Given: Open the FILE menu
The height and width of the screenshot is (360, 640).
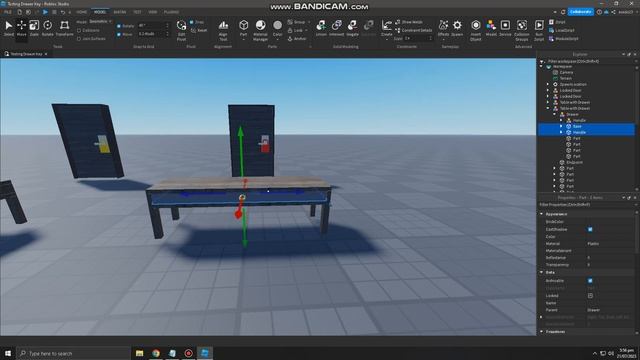Looking at the screenshot, I should tap(8, 12).
